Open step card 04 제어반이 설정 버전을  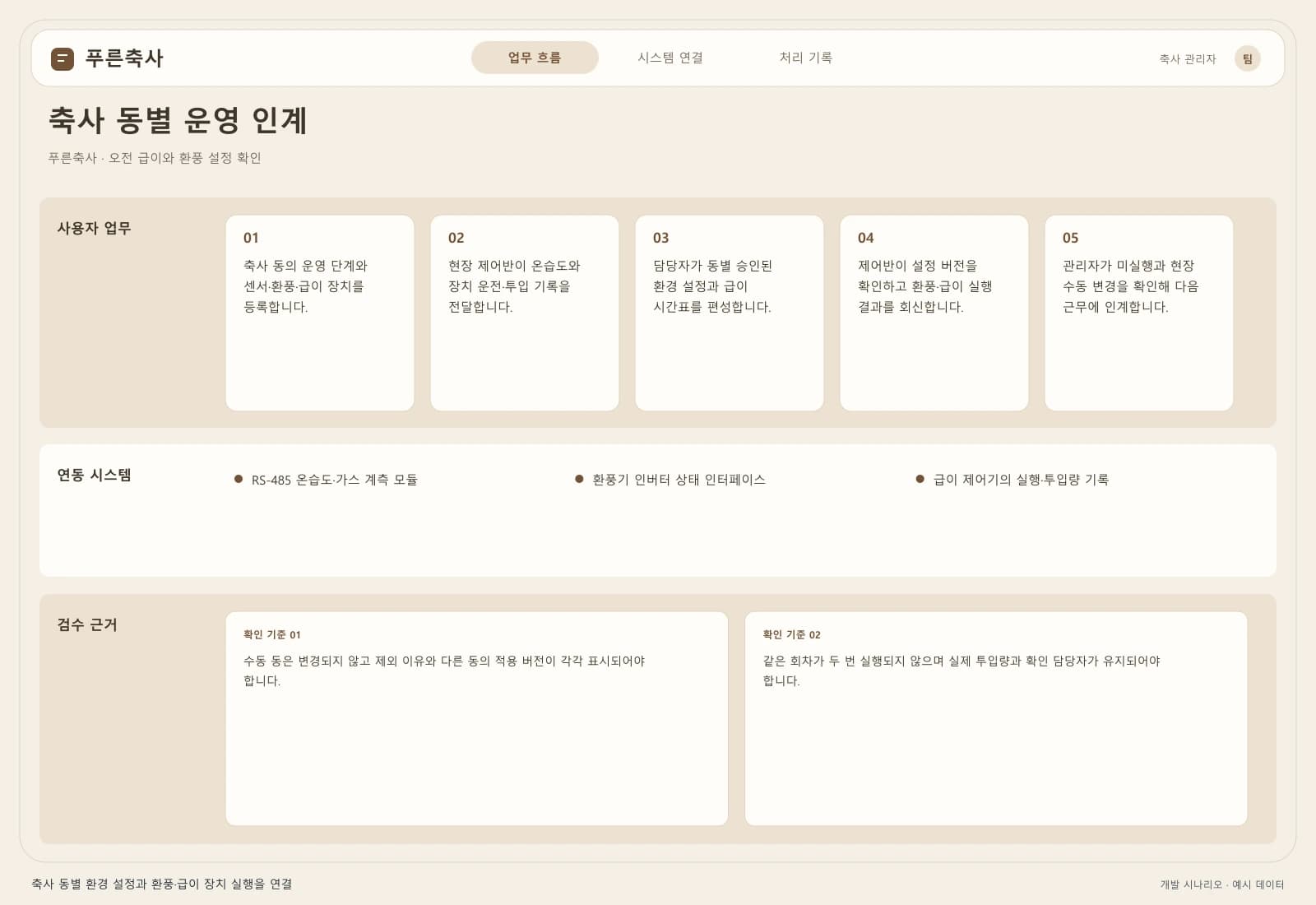click(934, 313)
